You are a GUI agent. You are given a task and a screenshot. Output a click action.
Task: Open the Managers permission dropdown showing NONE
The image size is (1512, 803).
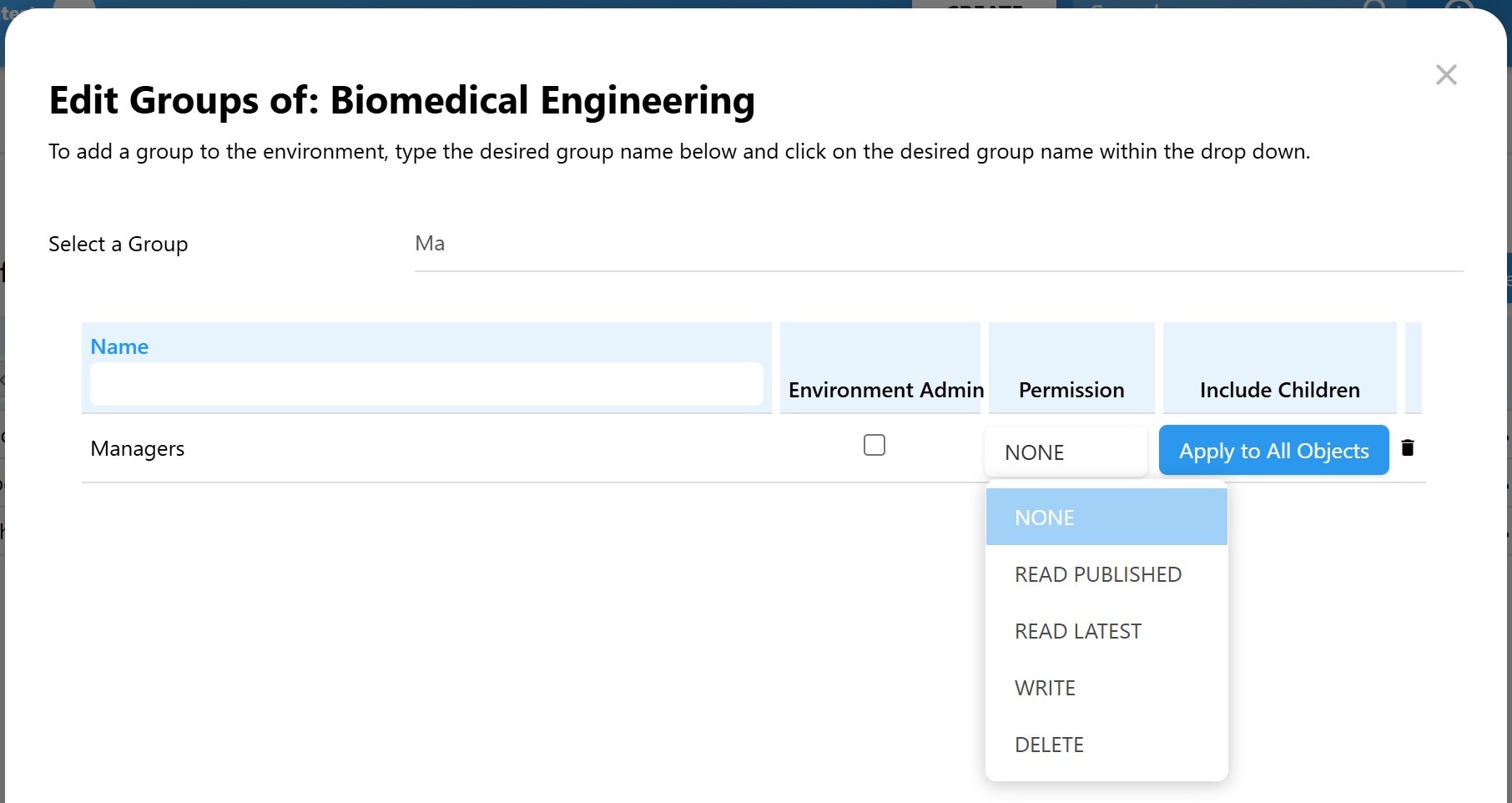point(1066,452)
